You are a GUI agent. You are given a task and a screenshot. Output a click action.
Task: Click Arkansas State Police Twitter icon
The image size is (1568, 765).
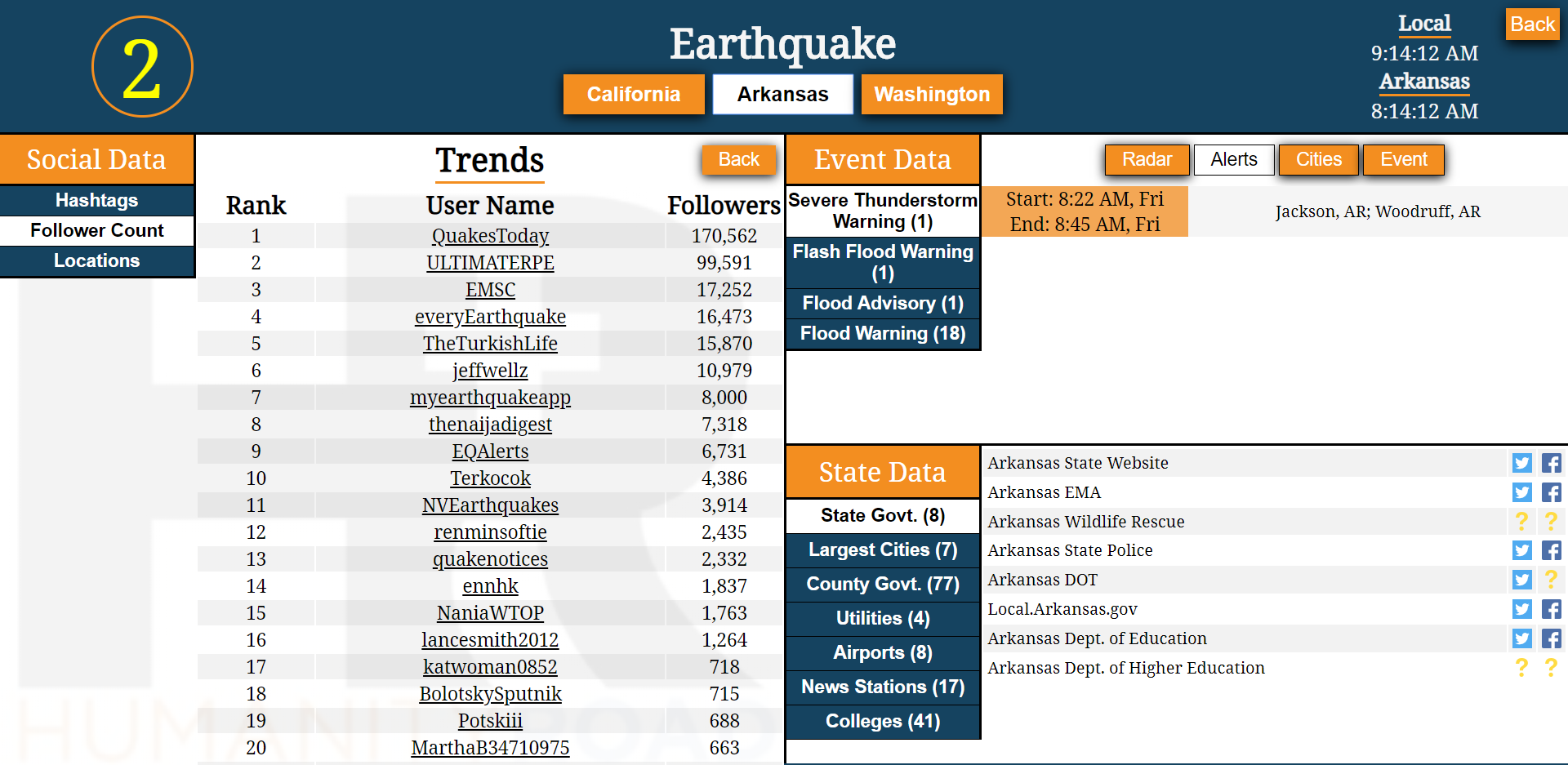tap(1521, 550)
